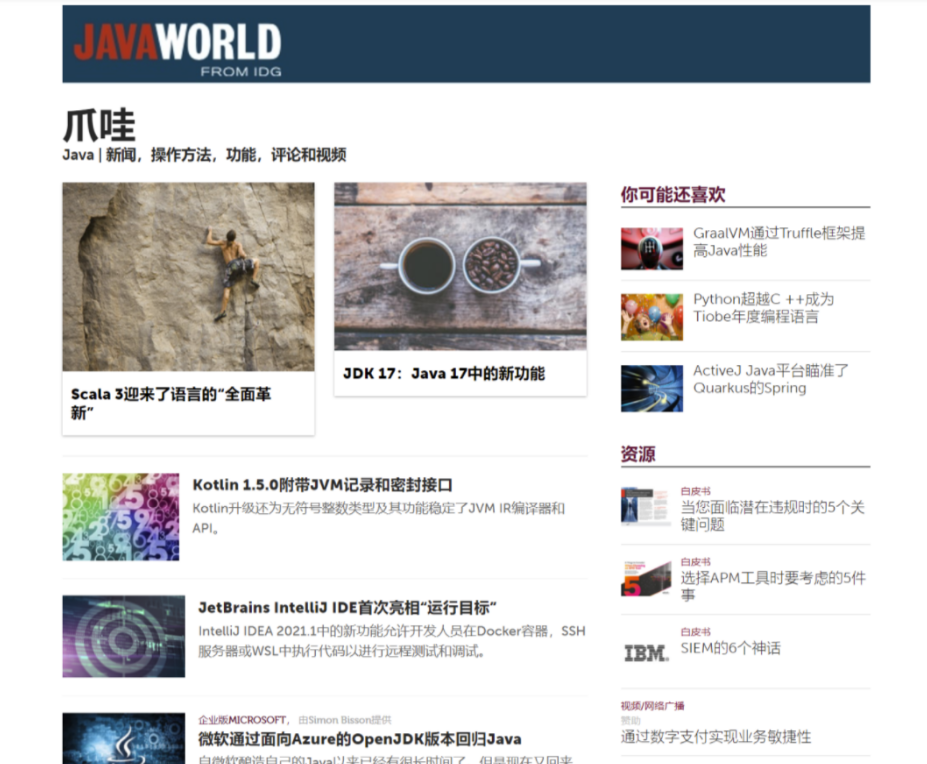
Task: Click 白皮书 label above breach questions resource
Action: coord(695,491)
